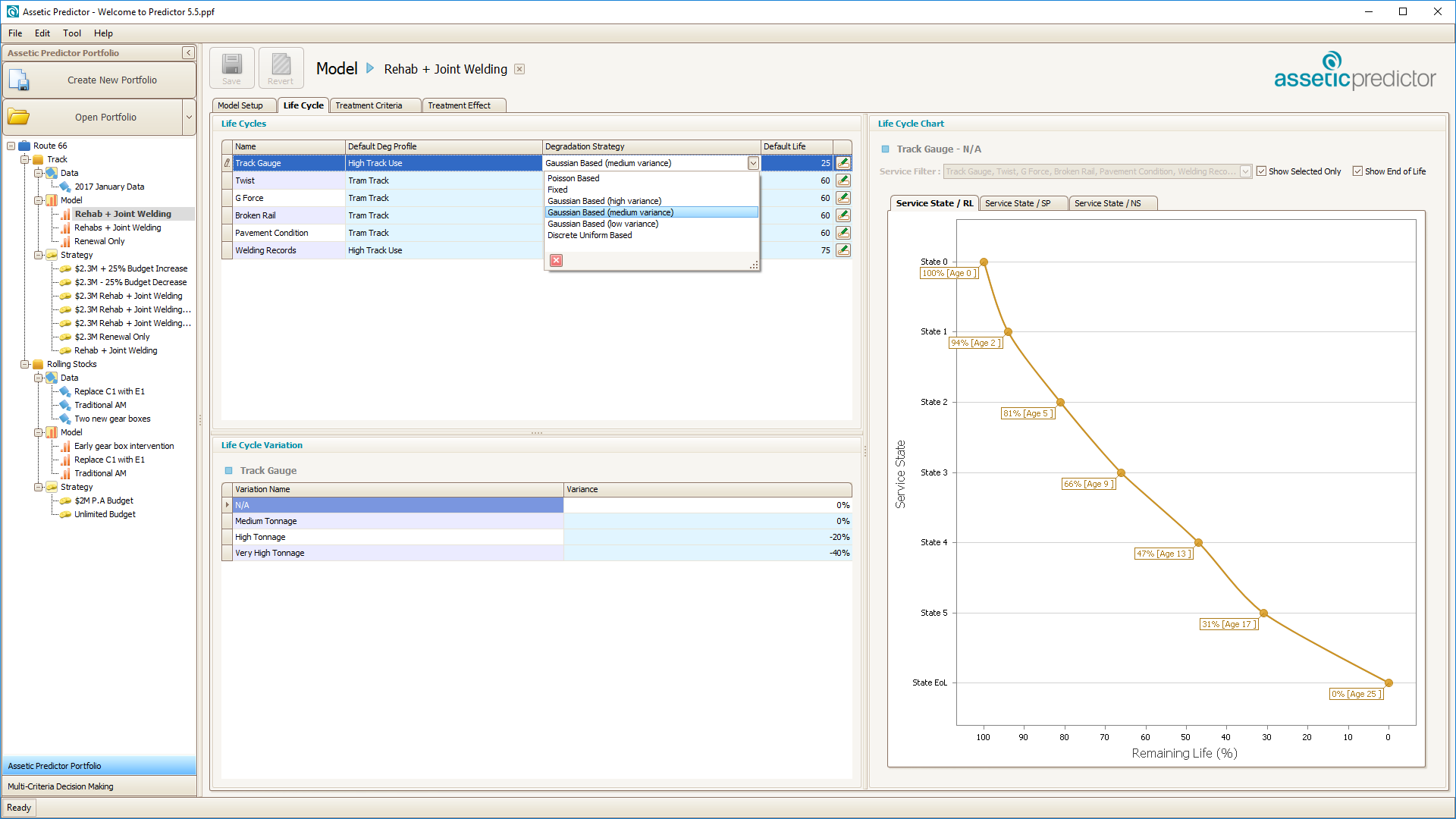Select Assetic Predictor Portfolio panel bar
Viewport: 1456px width, 819px height.
pos(99,766)
